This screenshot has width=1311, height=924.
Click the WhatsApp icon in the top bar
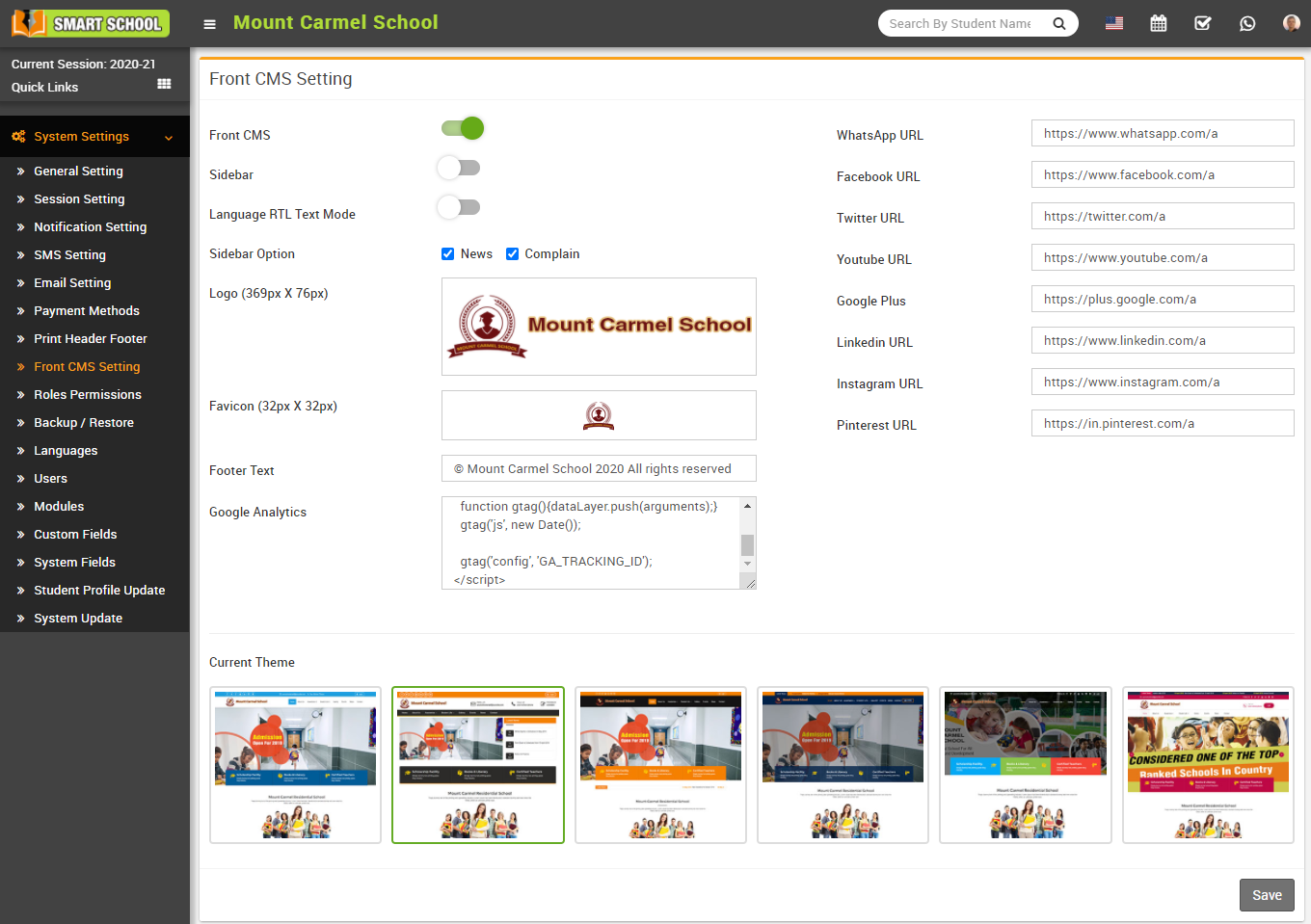point(1247,22)
